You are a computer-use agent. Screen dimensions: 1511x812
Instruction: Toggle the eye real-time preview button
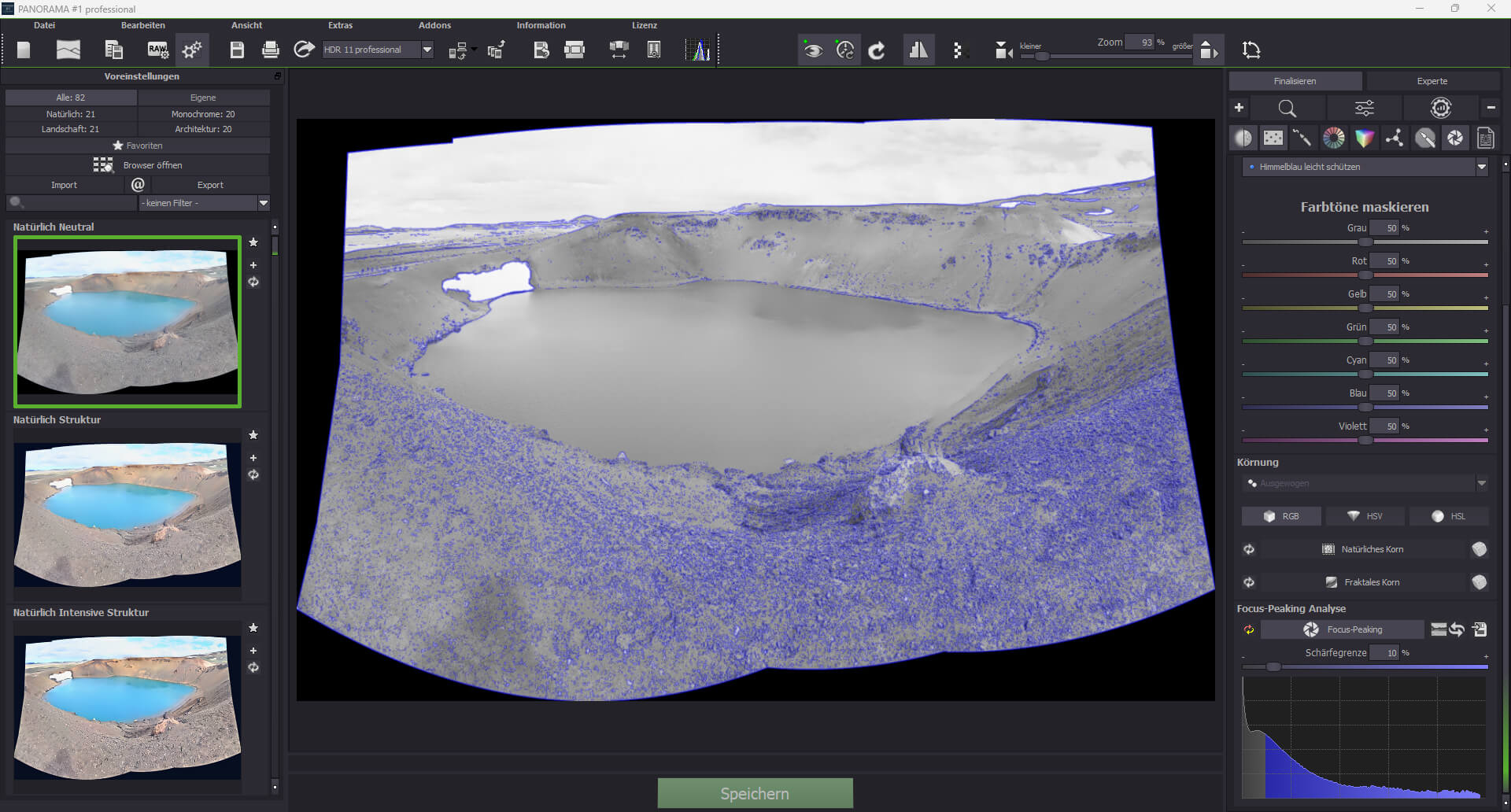813,50
